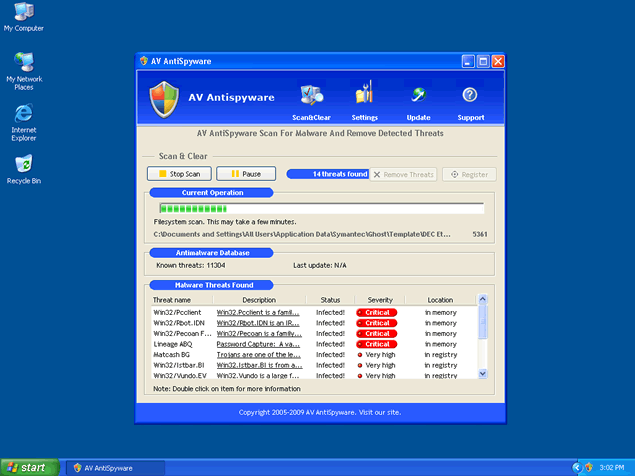Open Internet Explorer desktop icon
This screenshot has height=476, width=635.
tap(23, 112)
